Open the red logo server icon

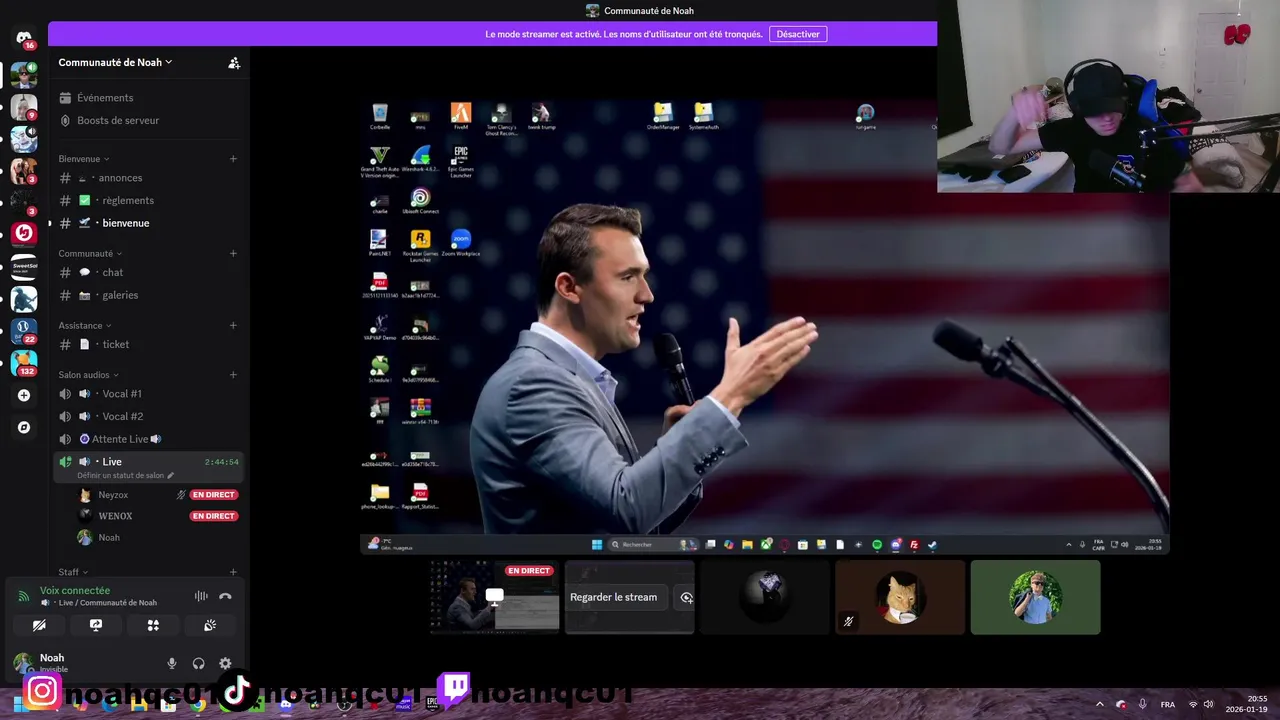tap(24, 233)
